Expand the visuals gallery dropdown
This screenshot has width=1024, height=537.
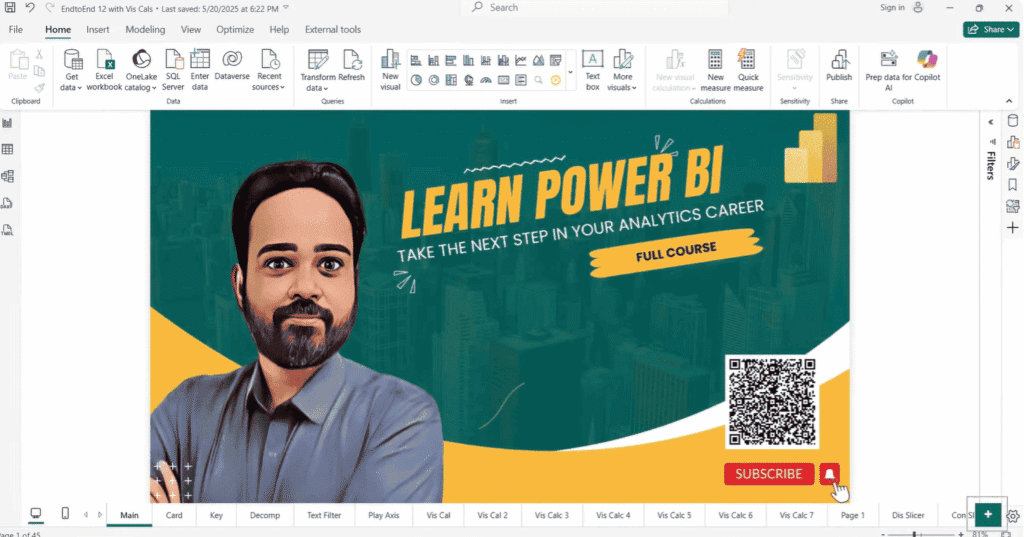click(570, 72)
